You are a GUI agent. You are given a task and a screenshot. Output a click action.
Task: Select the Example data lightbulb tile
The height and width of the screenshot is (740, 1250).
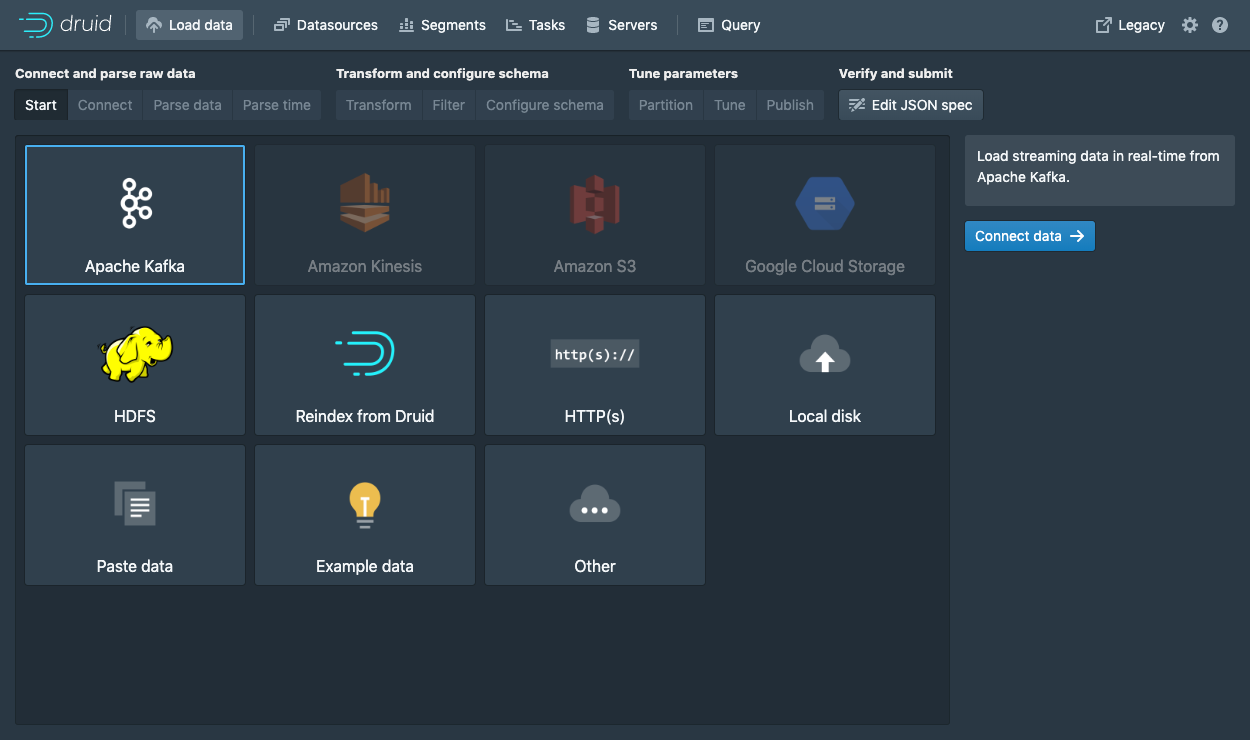[x=365, y=515]
